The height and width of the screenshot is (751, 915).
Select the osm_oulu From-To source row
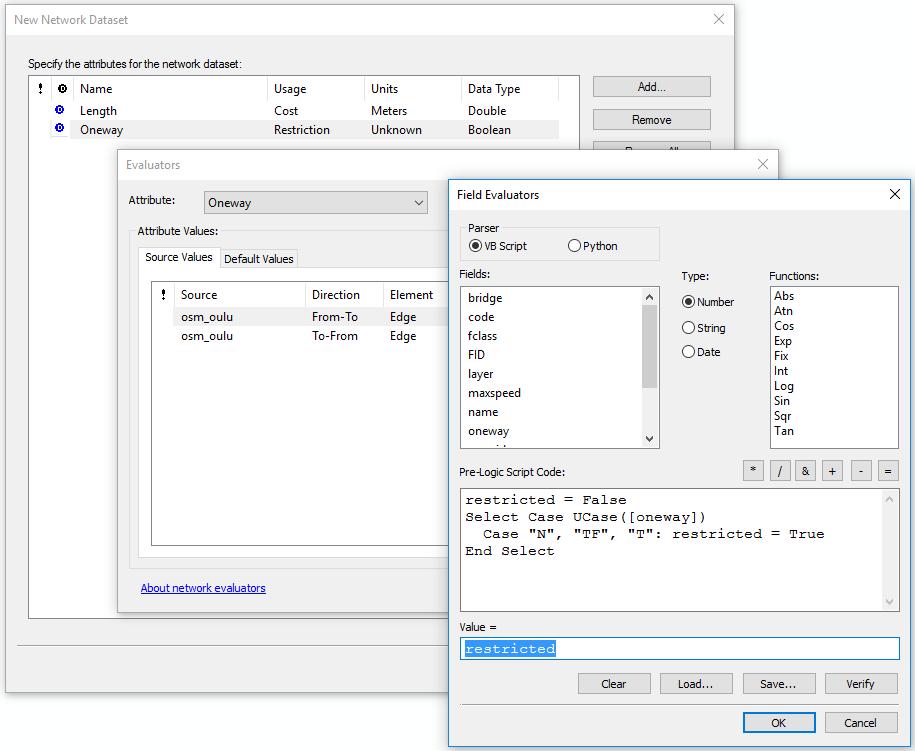pyautogui.click(x=312, y=317)
